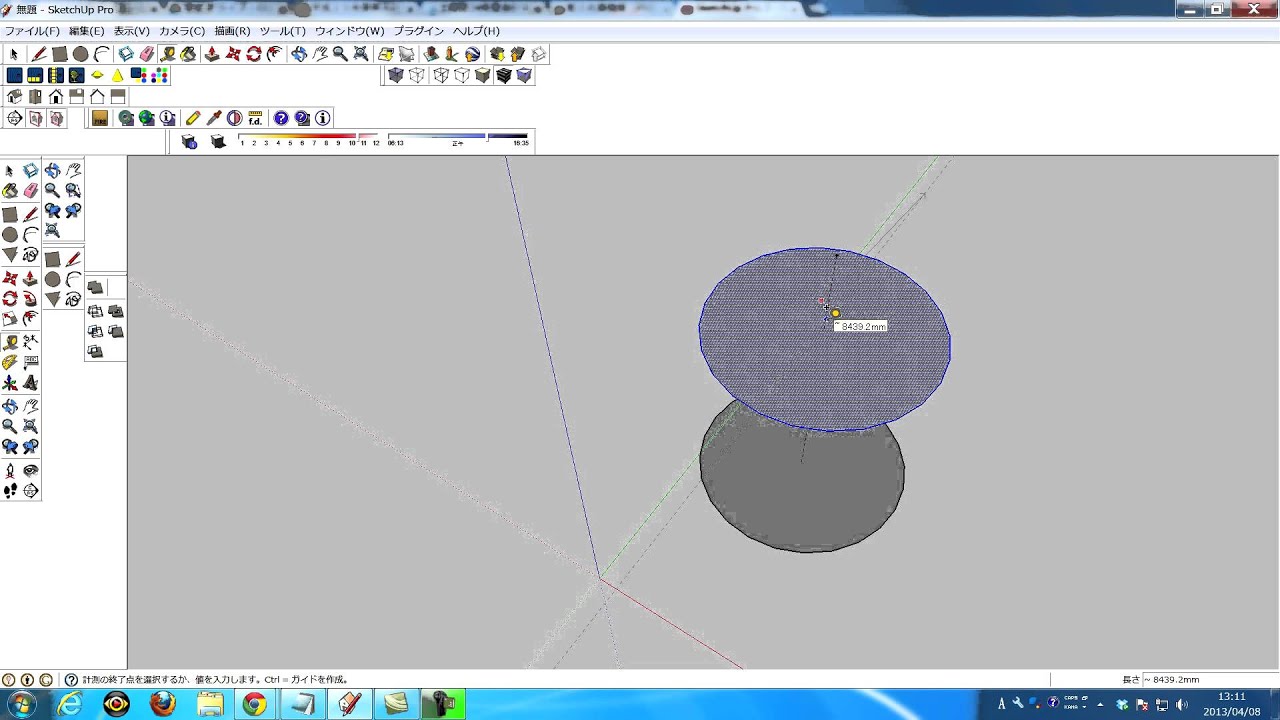Toggle terrain display icon

(406, 54)
